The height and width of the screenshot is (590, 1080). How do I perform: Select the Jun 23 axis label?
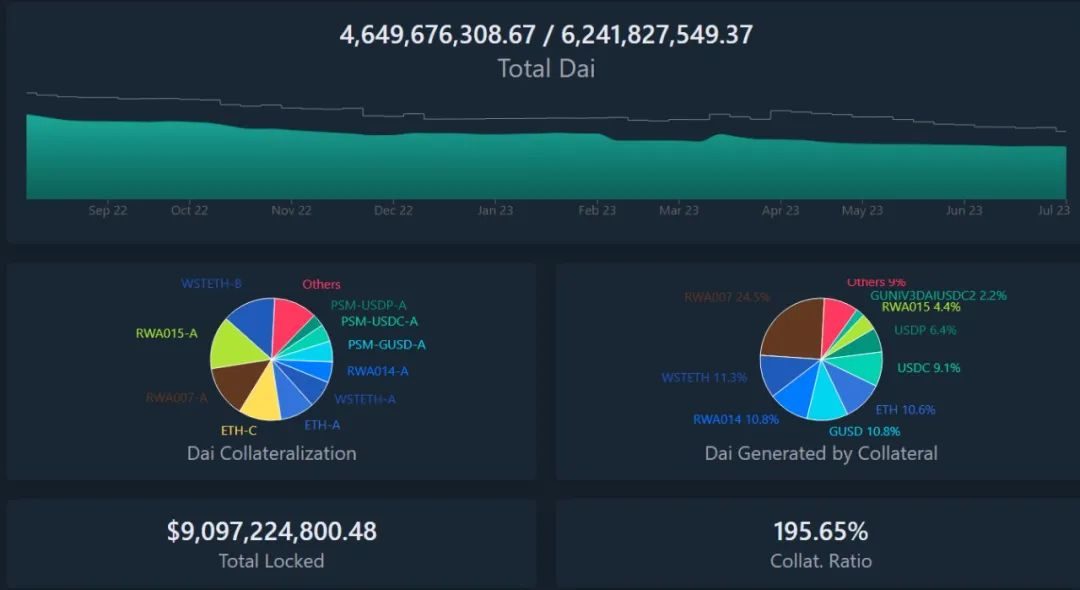964,211
